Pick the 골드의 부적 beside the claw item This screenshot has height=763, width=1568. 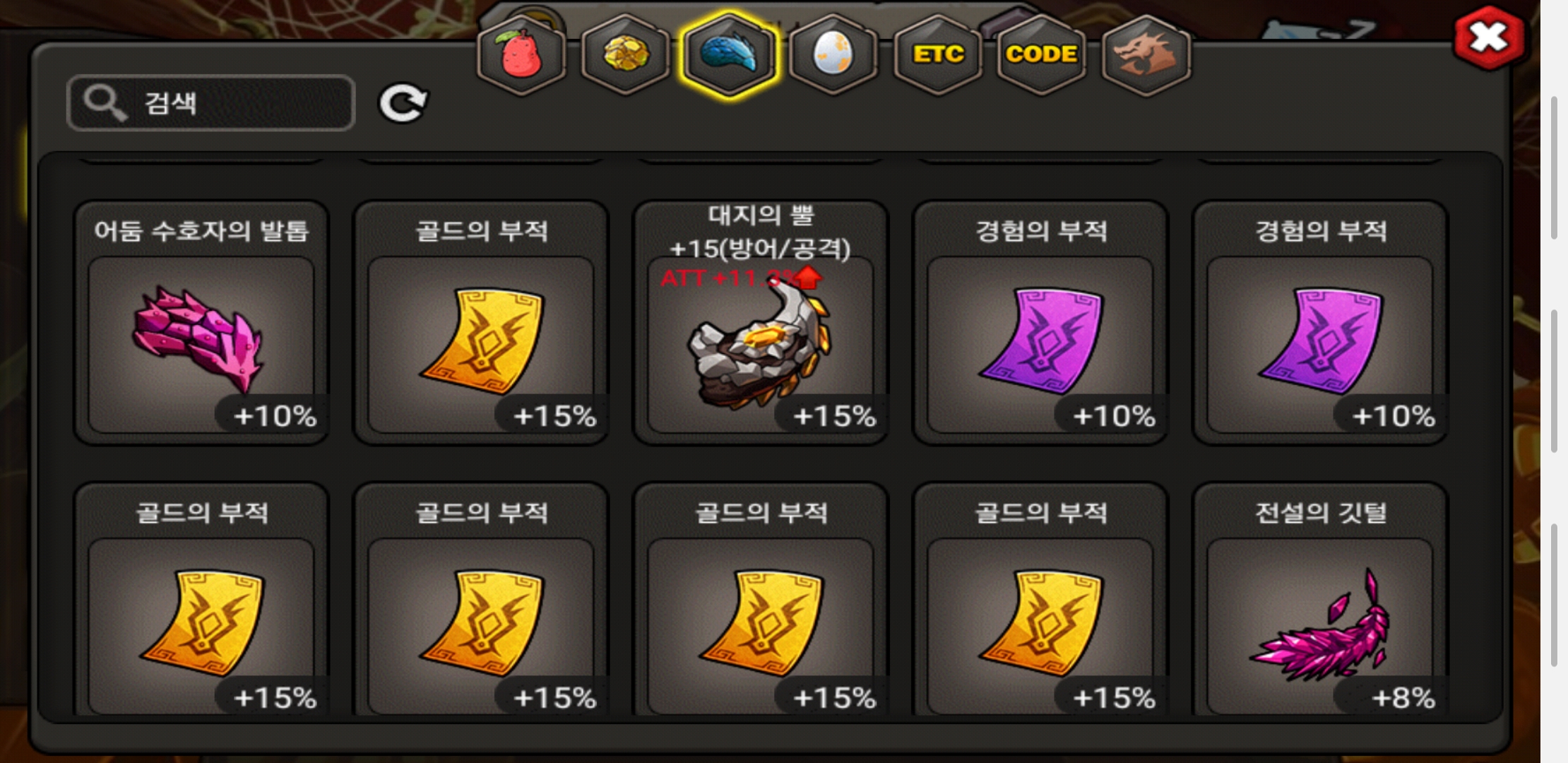point(481,323)
